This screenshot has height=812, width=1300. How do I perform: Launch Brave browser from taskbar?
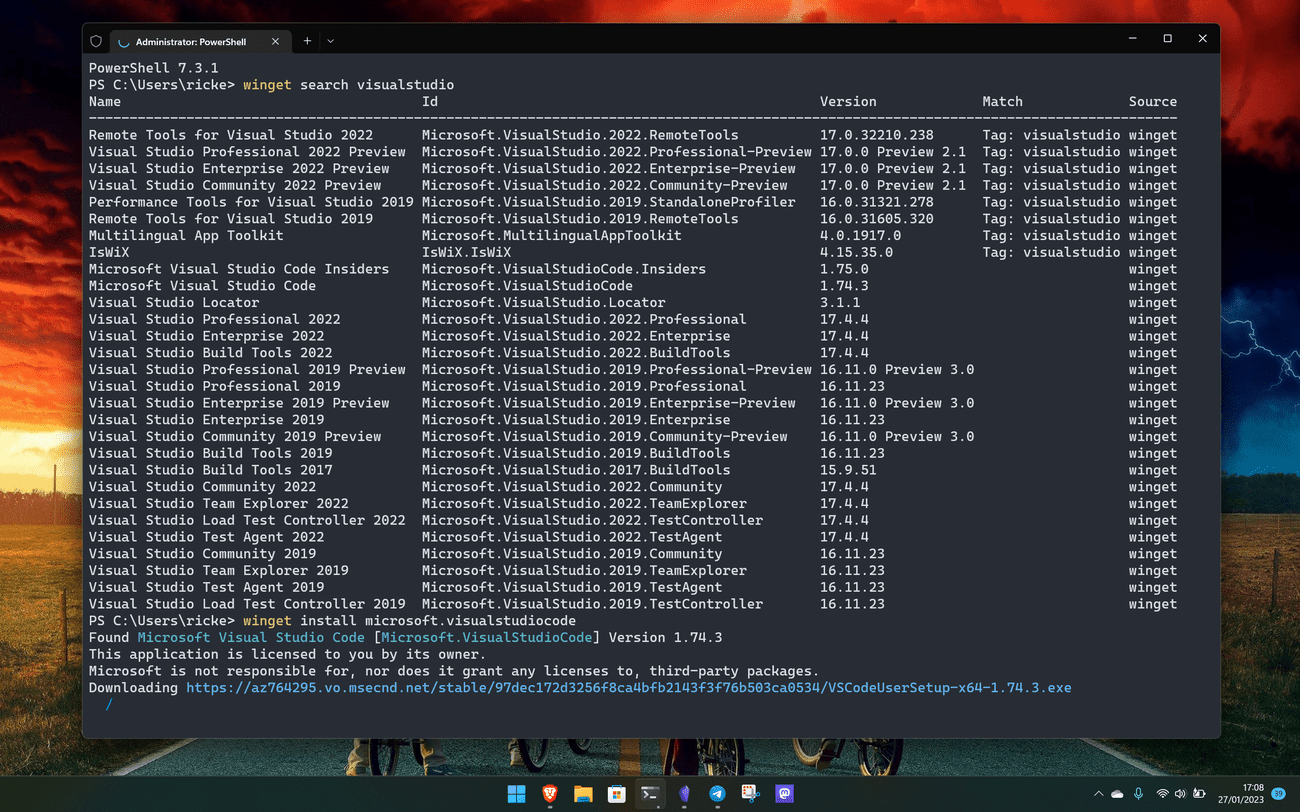coord(550,794)
